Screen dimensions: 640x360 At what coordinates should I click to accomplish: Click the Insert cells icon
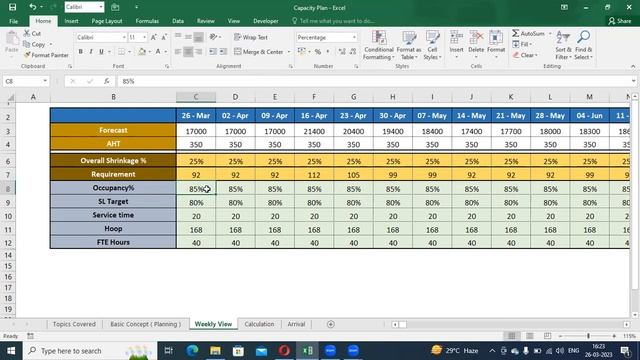456,38
